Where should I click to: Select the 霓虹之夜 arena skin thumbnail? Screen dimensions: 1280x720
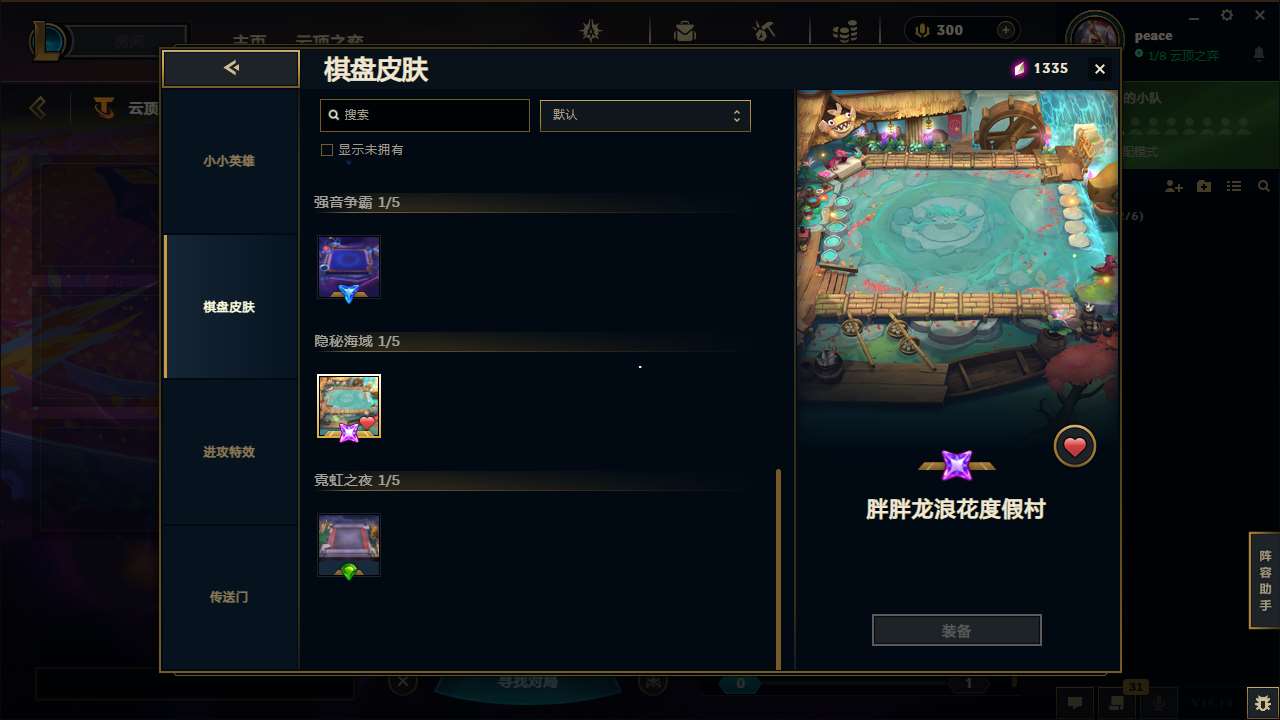coord(349,546)
